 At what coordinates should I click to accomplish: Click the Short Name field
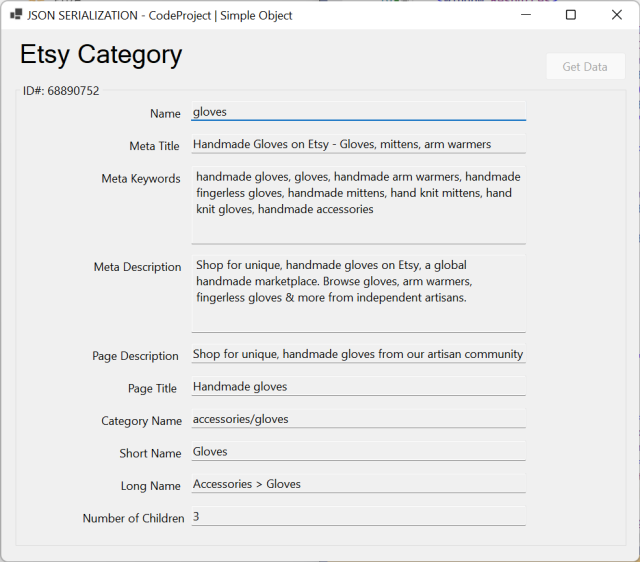click(358, 451)
